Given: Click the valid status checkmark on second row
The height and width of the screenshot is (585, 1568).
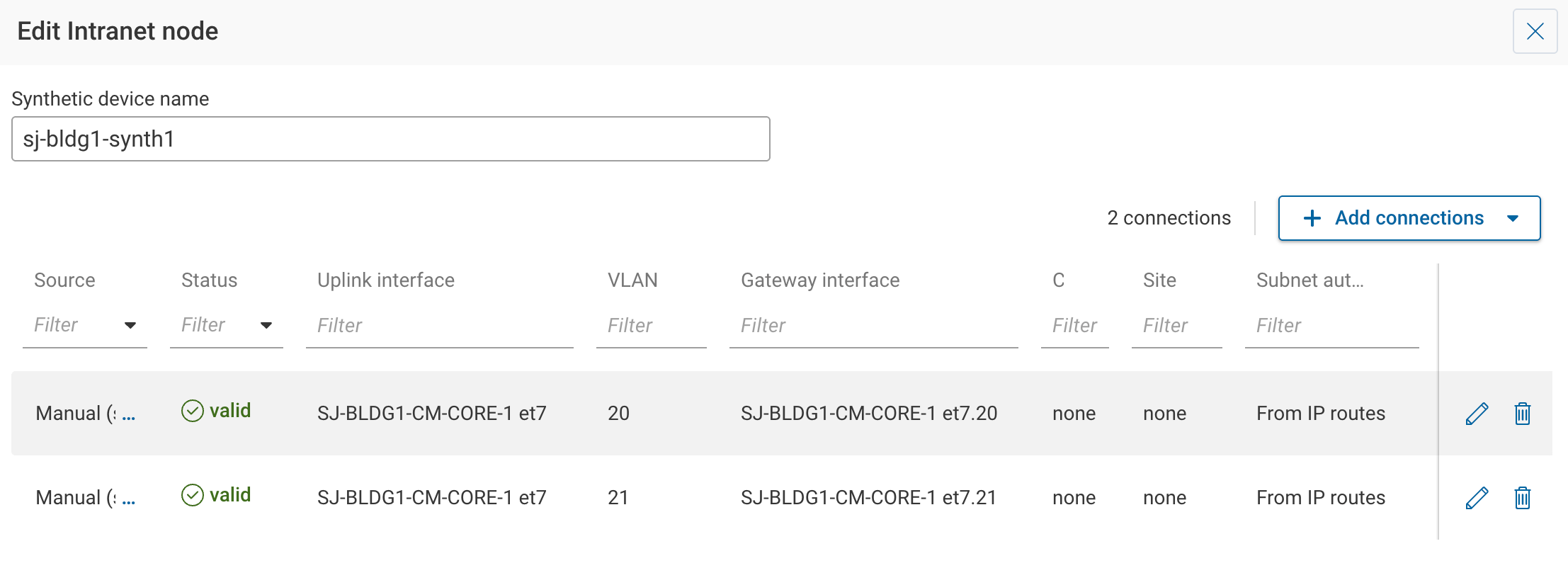Looking at the screenshot, I should point(192,494).
